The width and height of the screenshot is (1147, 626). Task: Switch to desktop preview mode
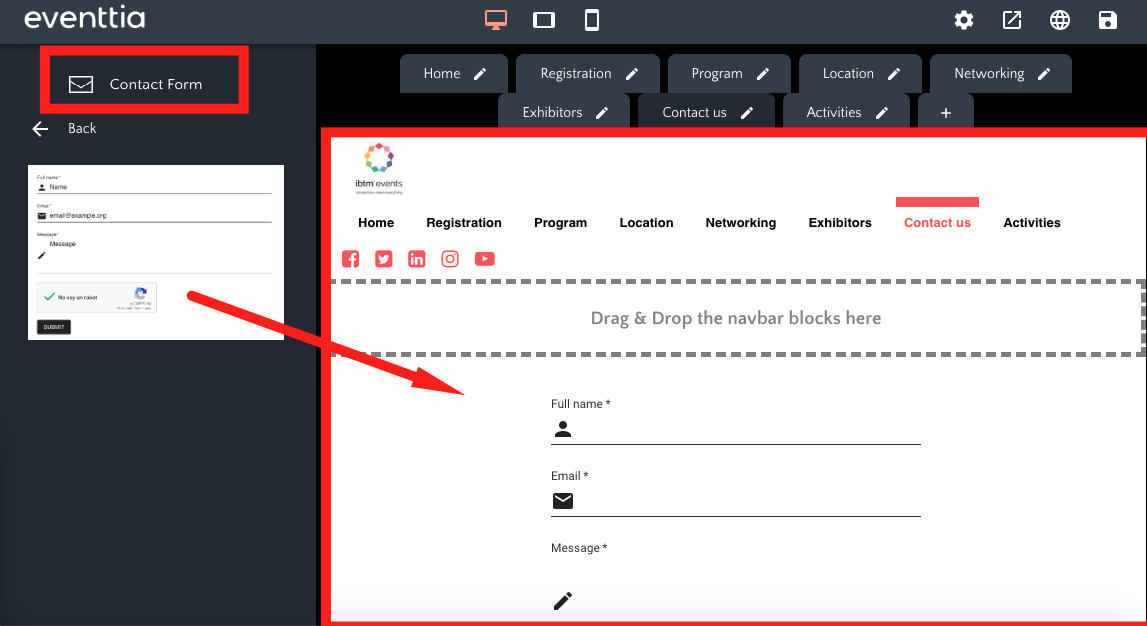click(x=496, y=20)
